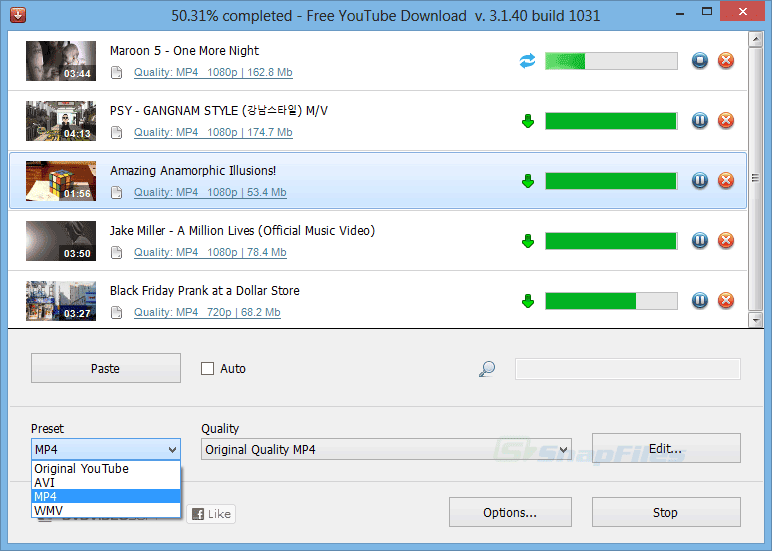Click the Maroon 5 download progress bar
772x551 pixels.
pyautogui.click(x=611, y=61)
